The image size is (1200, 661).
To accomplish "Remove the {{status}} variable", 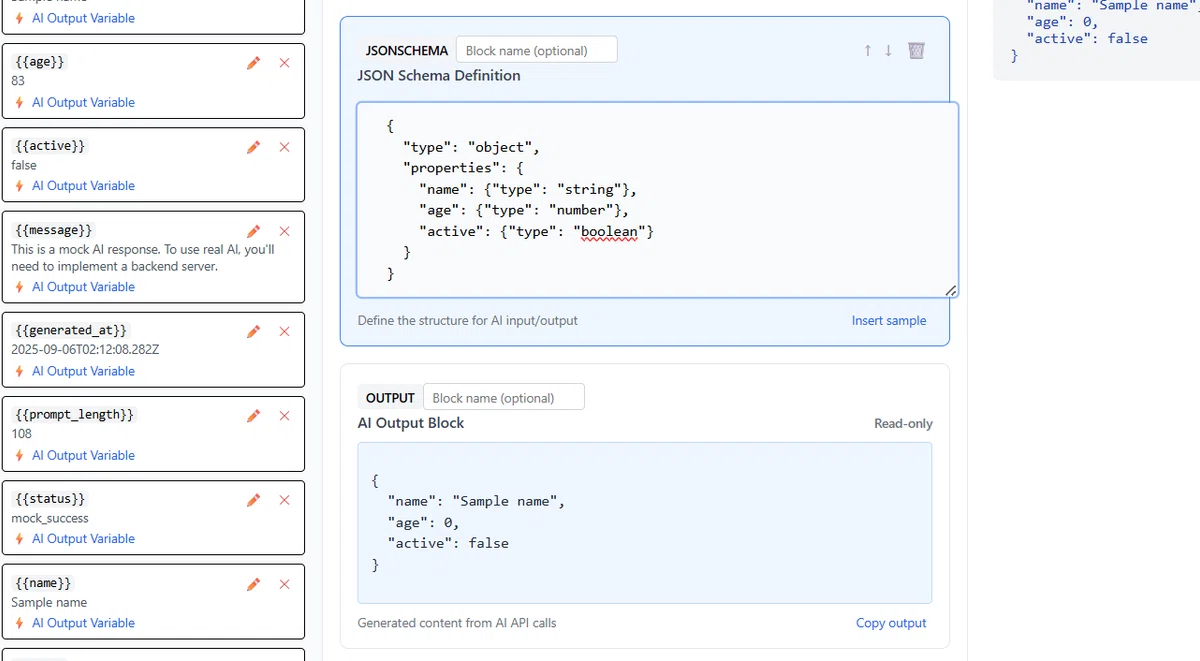I will coord(284,500).
